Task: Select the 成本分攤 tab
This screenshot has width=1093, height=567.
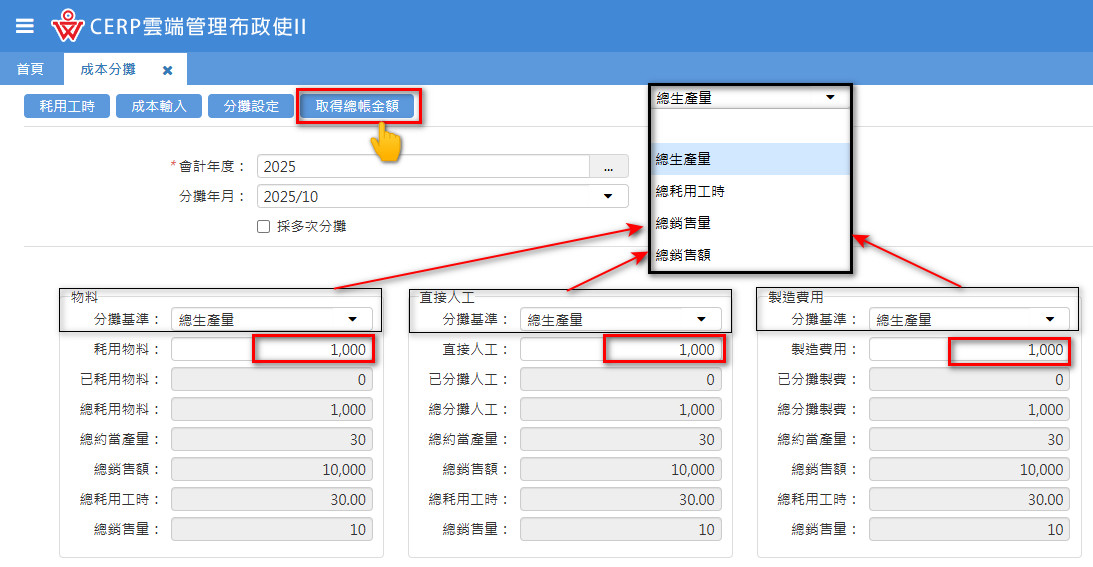Action: point(108,69)
